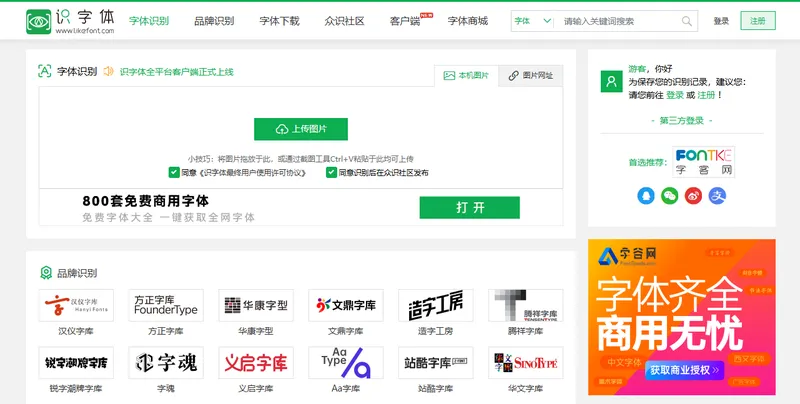
Task: Expand the 字体 search type dropdown
Action: pos(532,21)
